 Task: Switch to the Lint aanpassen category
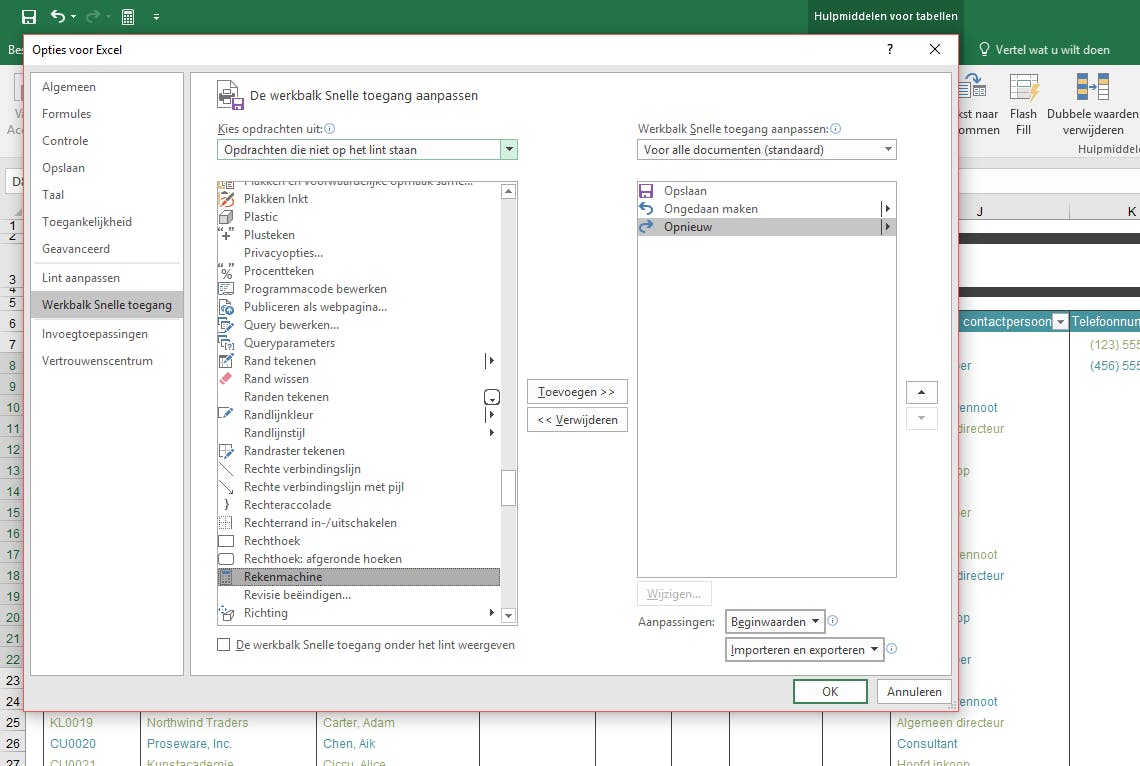click(x=81, y=278)
